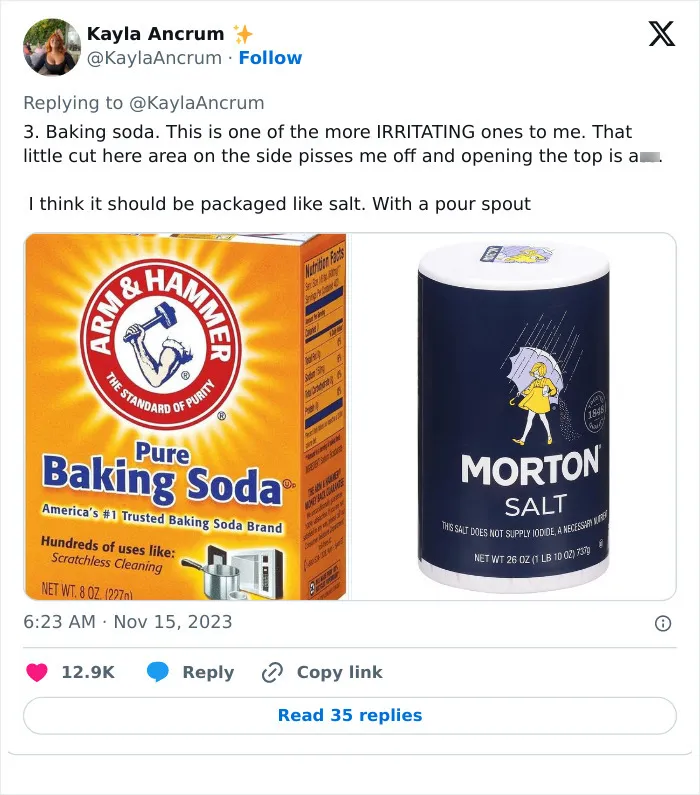This screenshot has height=795, width=700.
Task: Open the @KaylaAncrum handle link
Action: tap(155, 58)
